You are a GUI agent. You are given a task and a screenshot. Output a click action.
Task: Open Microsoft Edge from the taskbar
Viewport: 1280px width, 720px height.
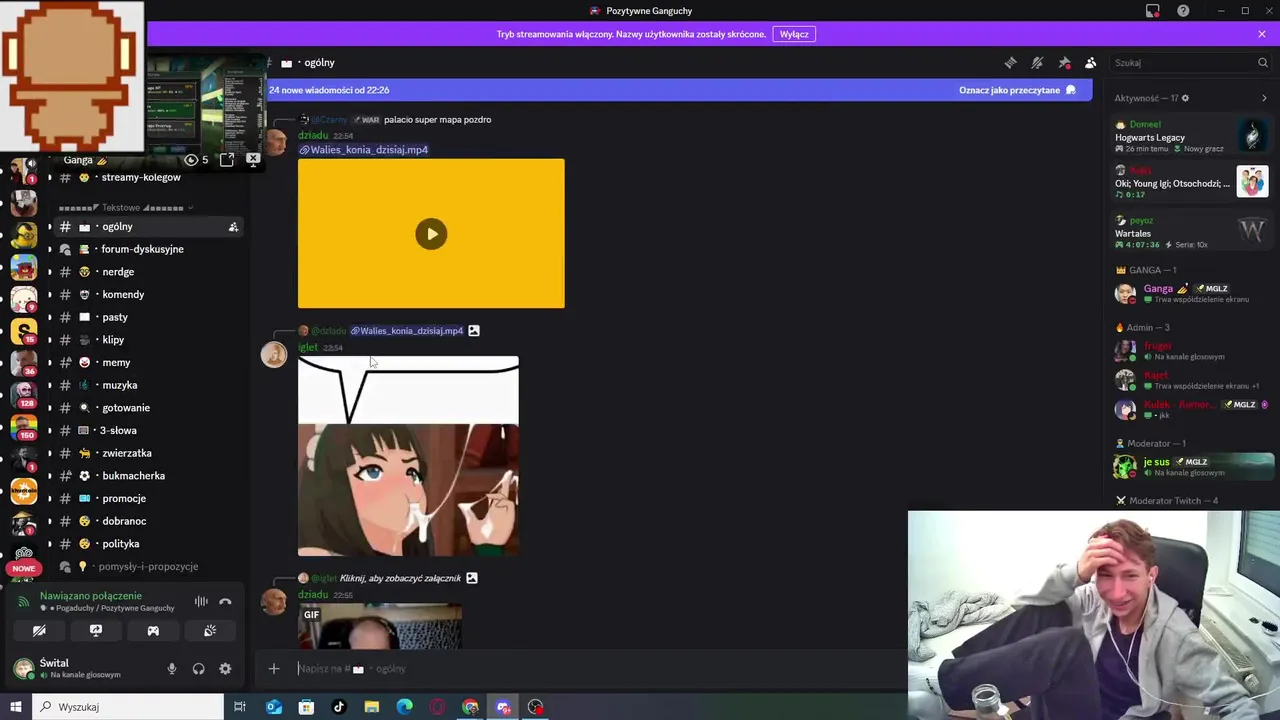404,707
